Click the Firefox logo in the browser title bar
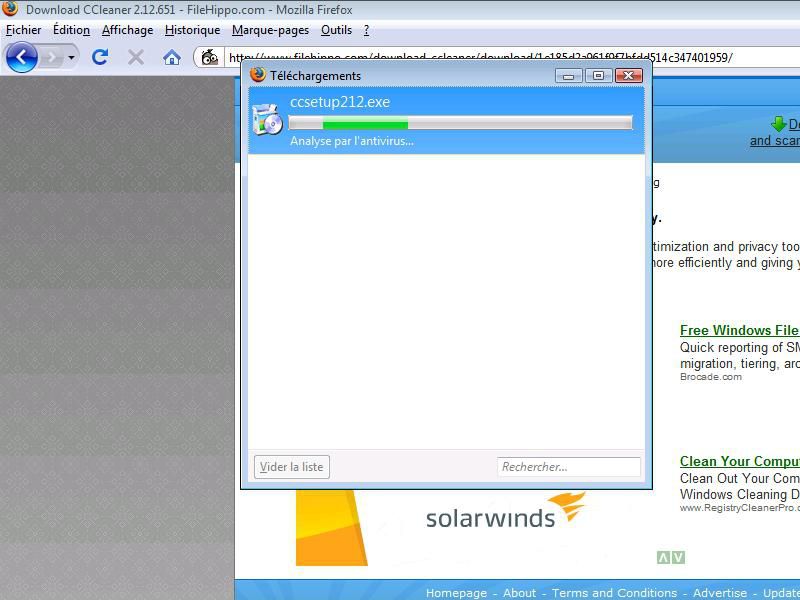 (10, 9)
